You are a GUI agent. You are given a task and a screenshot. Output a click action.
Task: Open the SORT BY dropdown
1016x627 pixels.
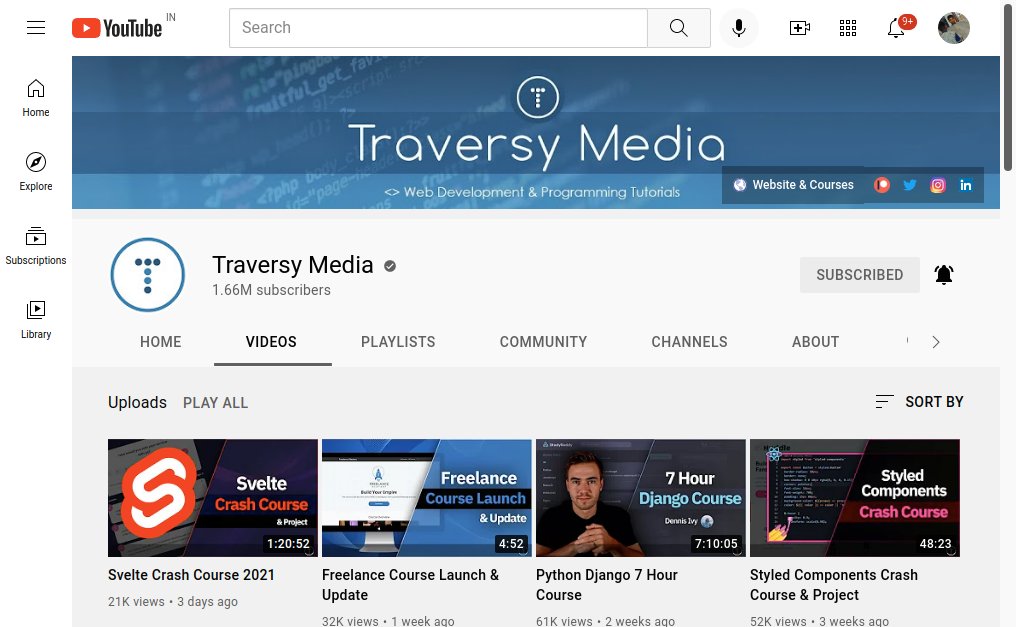[x=919, y=402]
